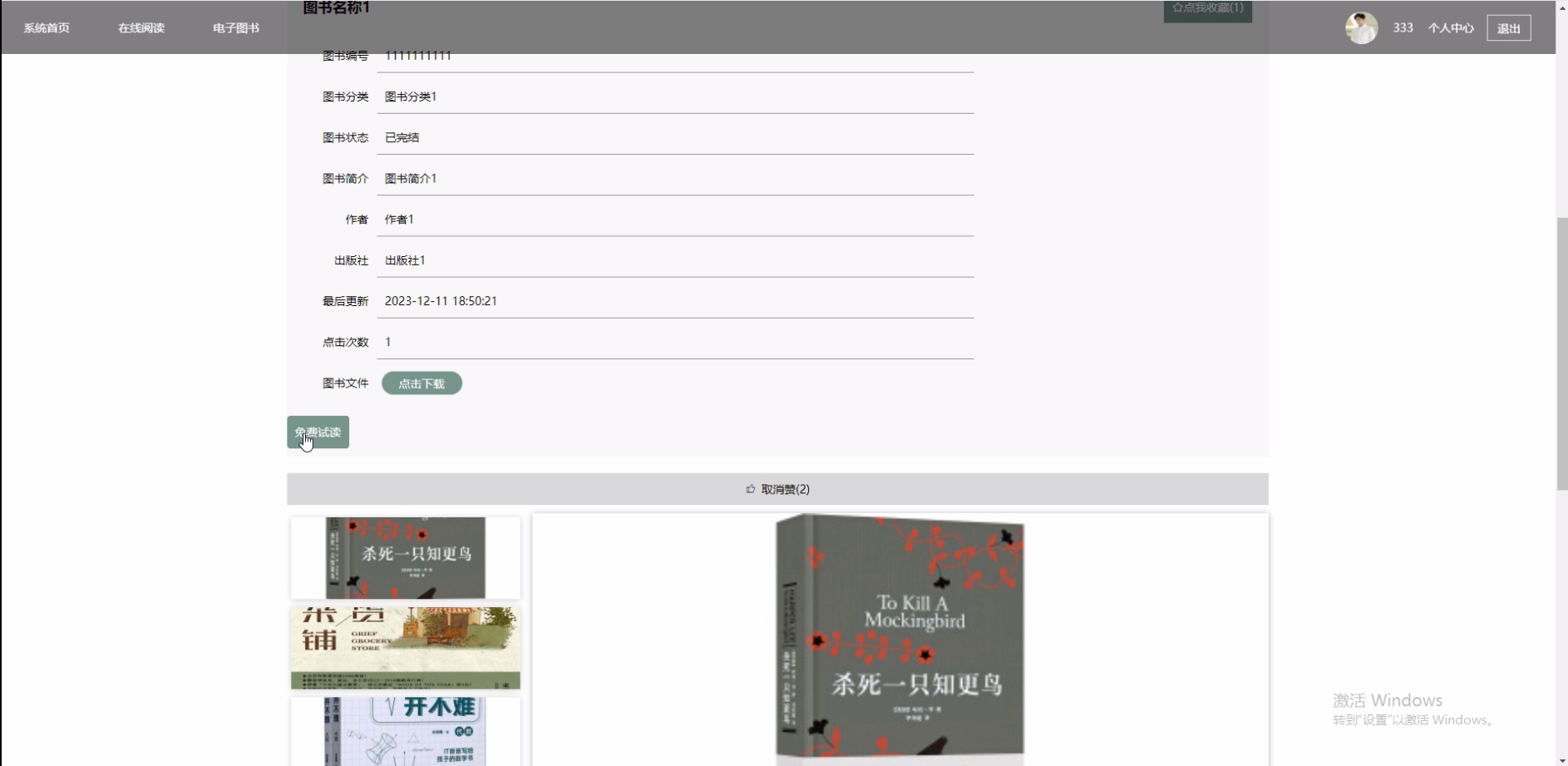Viewport: 1568px width, 766px height.
Task: Click the 最后更新 label
Action: 345,301
